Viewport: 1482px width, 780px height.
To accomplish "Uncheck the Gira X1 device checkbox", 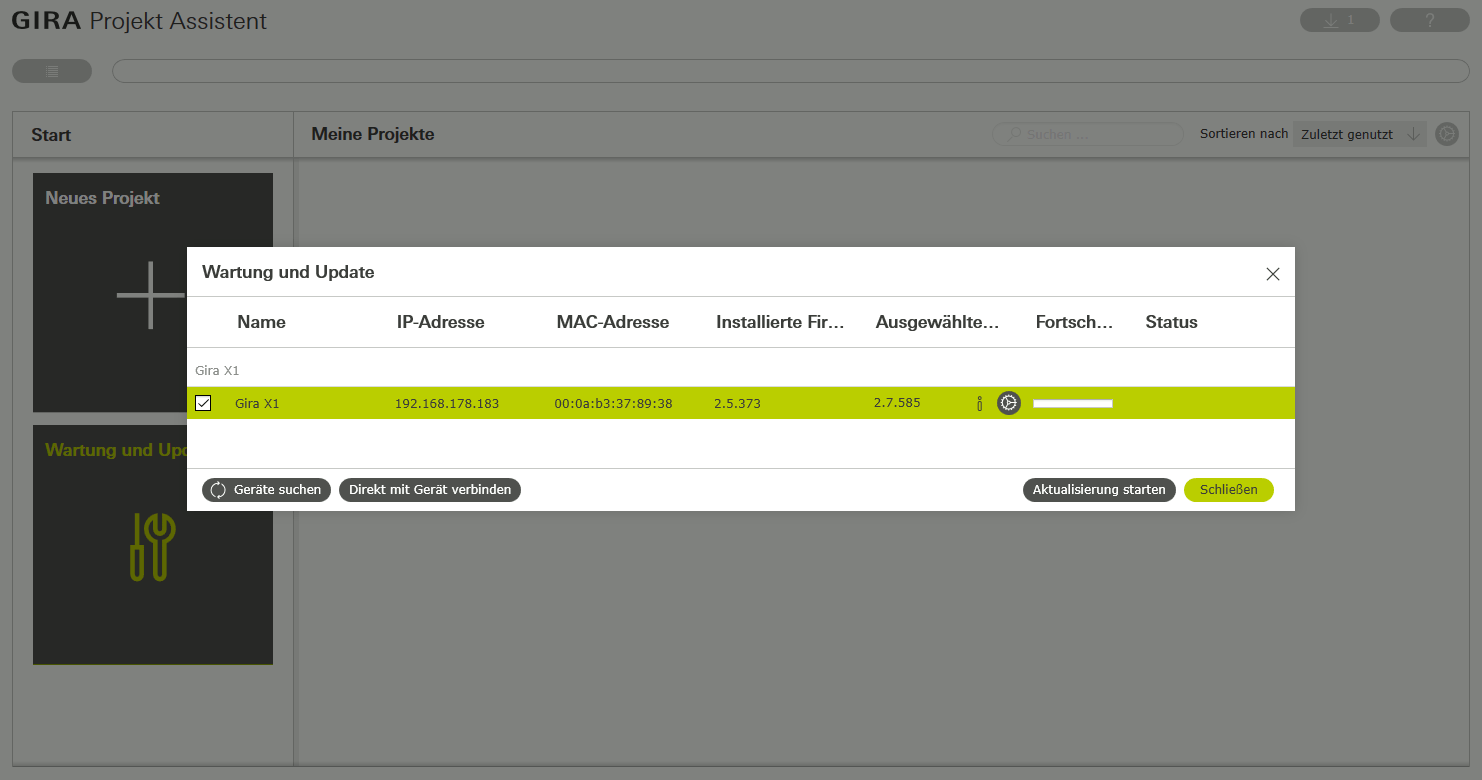I will point(203,403).
